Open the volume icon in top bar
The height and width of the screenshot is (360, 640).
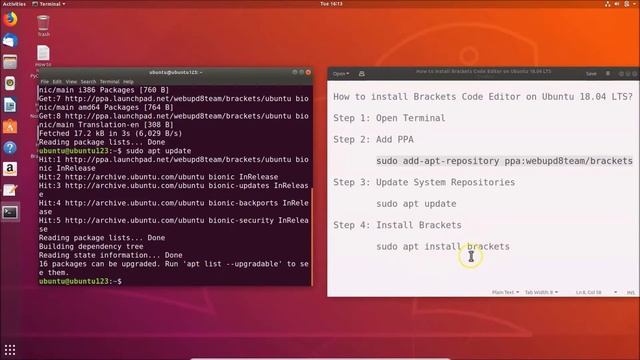point(617,4)
